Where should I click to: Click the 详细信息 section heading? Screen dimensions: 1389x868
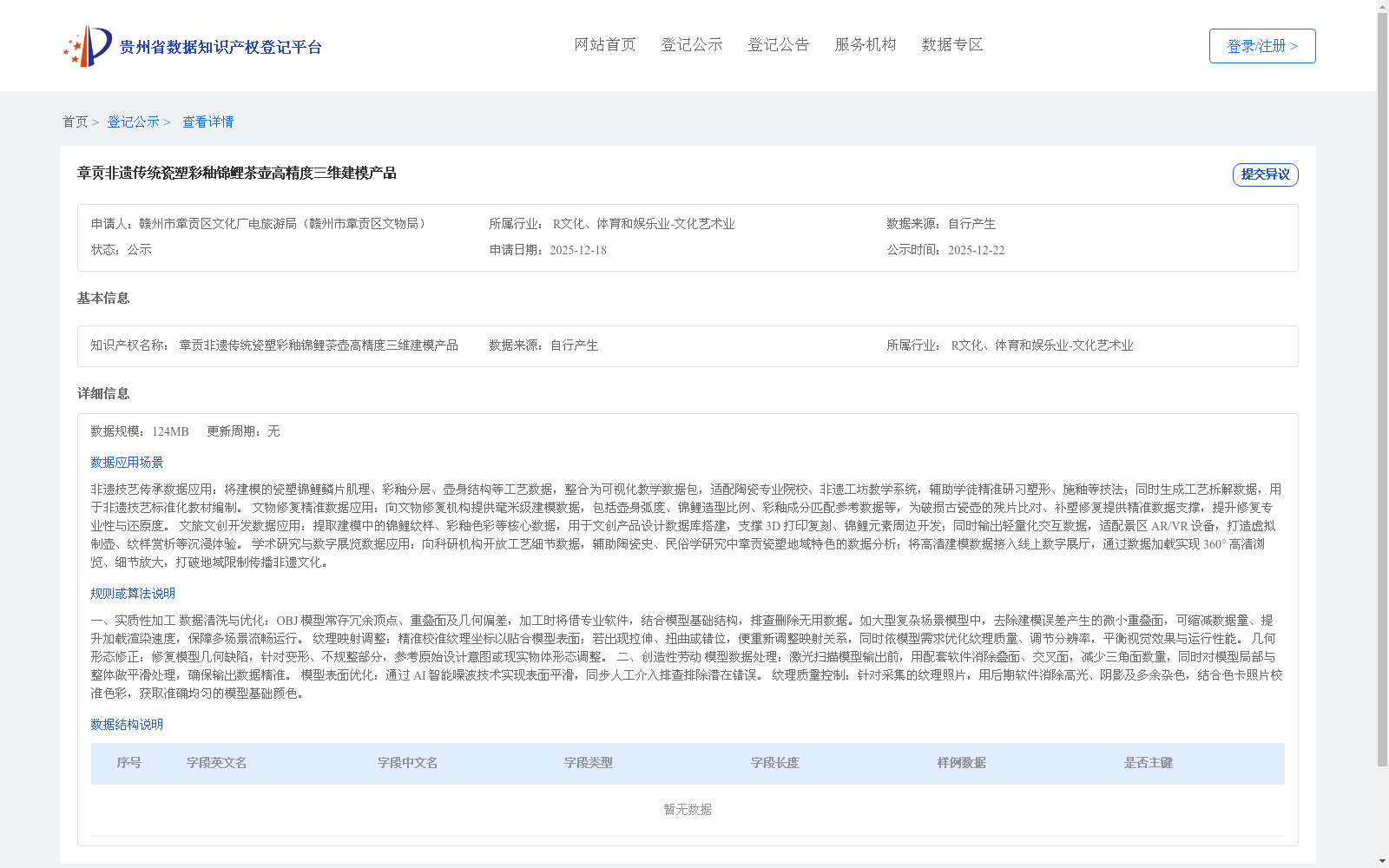103,394
